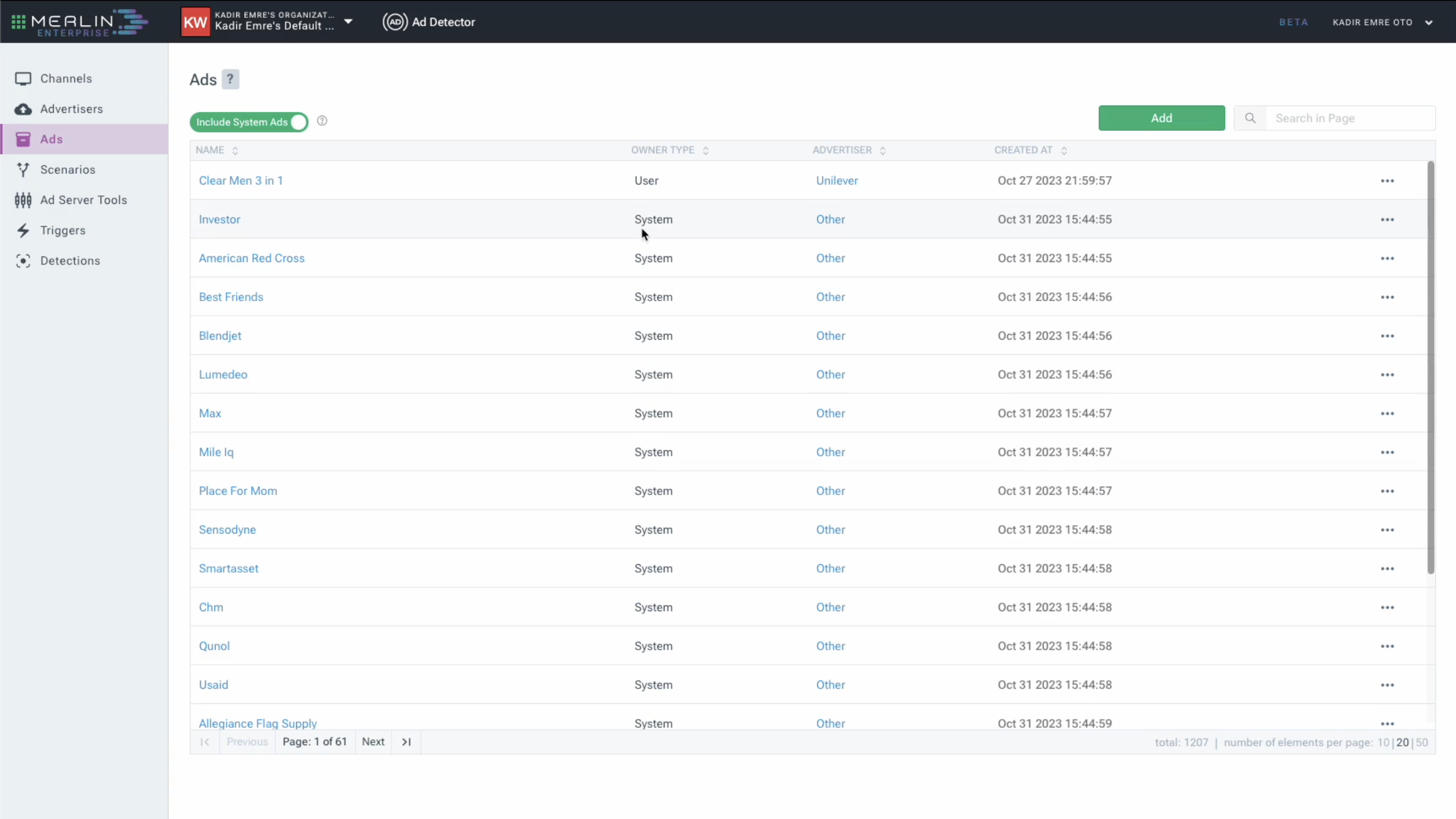Sort by the Name column
Screen dimensions: 1456x819
click(217, 150)
